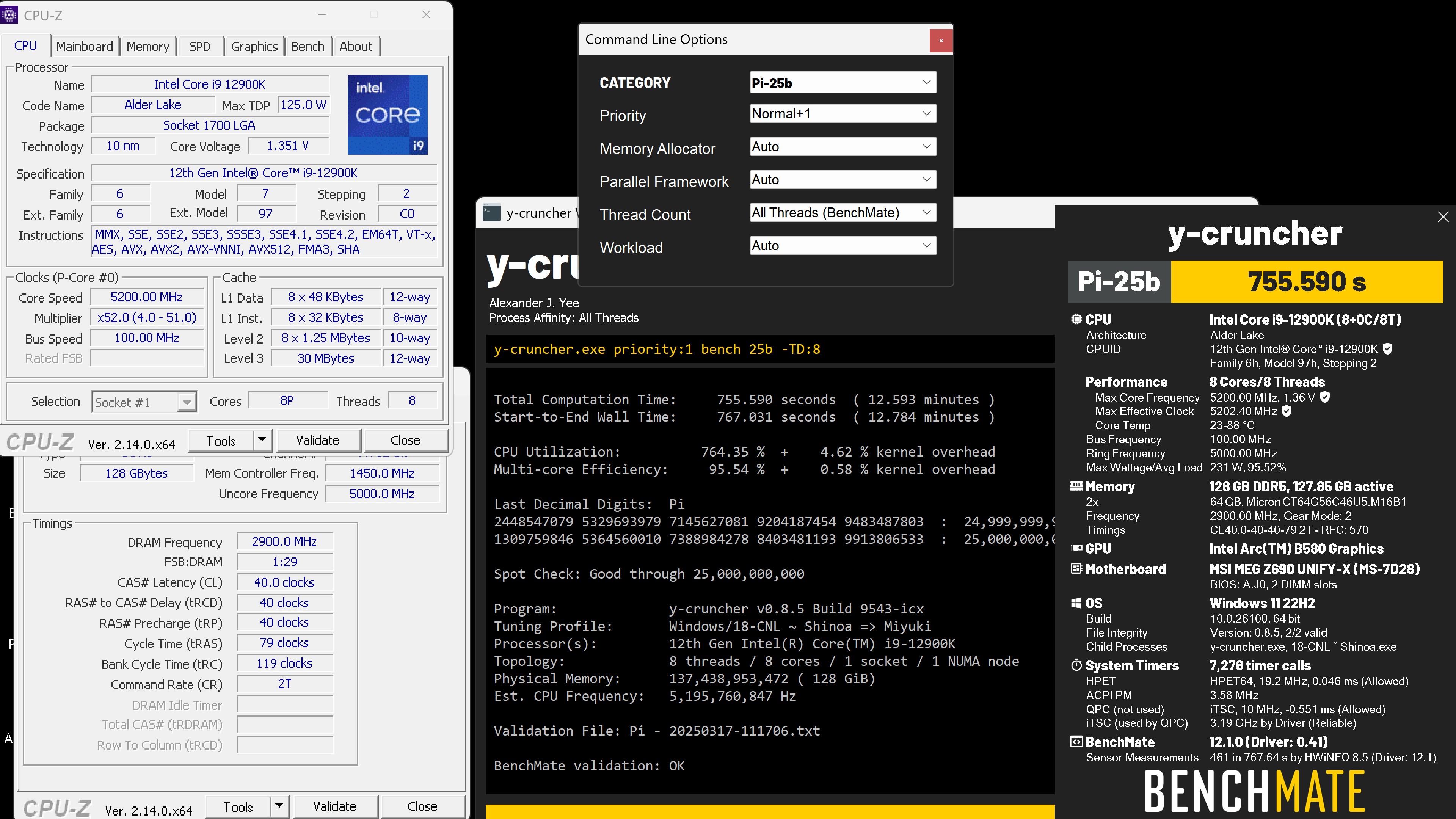Click the Uncore Frequency 5000.0 MHz field
This screenshot has height=819, width=1456.
coord(382,494)
